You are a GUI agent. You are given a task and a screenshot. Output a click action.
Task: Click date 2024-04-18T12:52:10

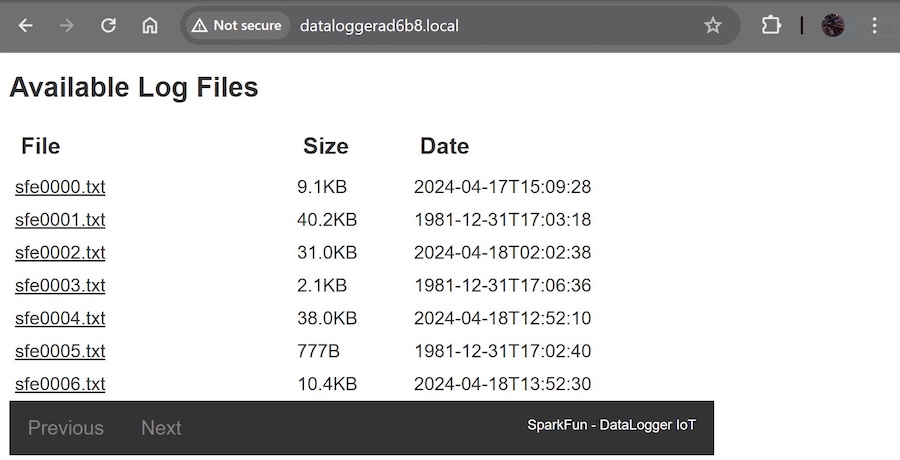pos(502,318)
